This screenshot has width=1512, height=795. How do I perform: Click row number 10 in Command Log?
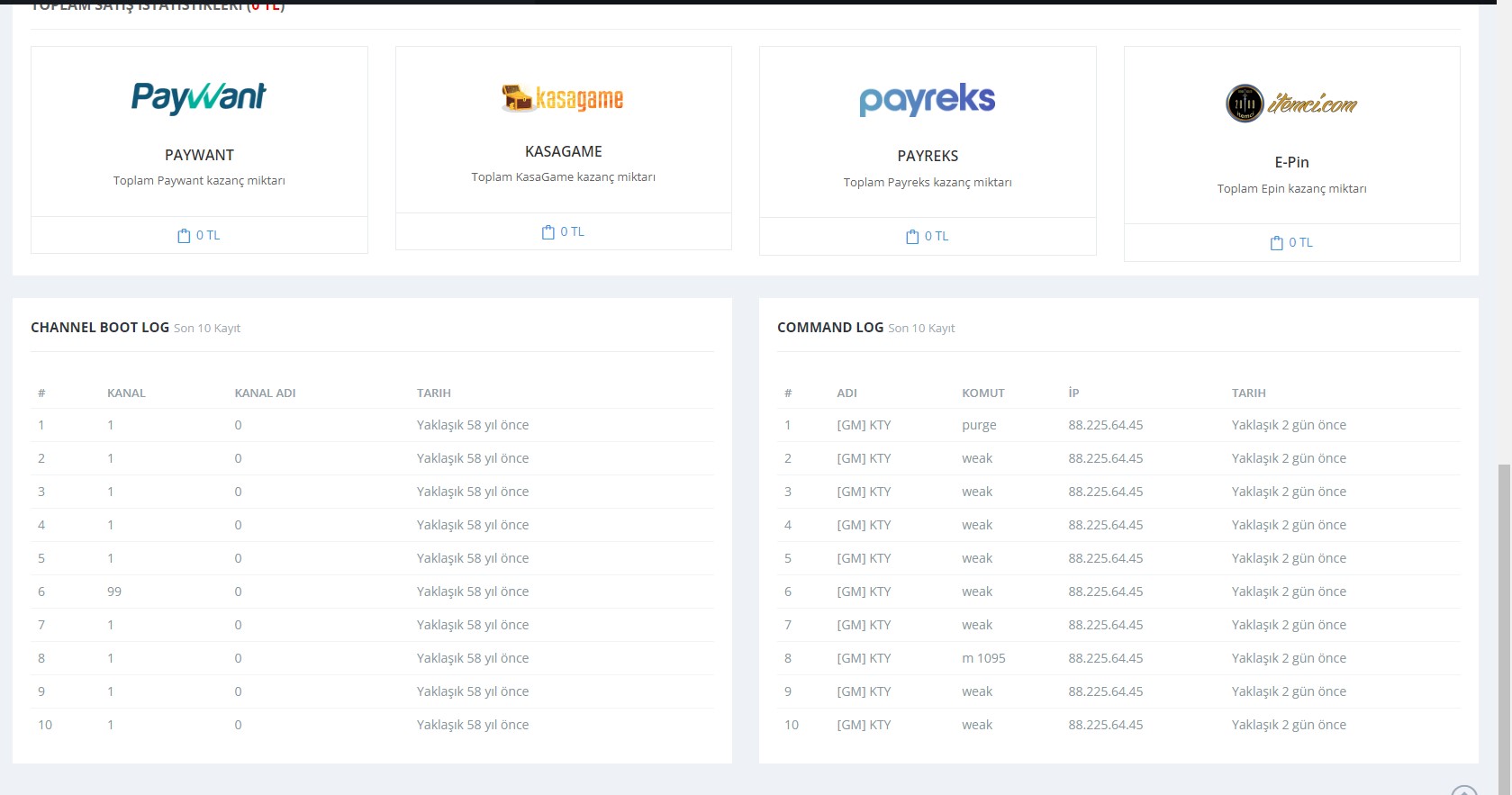(x=792, y=726)
